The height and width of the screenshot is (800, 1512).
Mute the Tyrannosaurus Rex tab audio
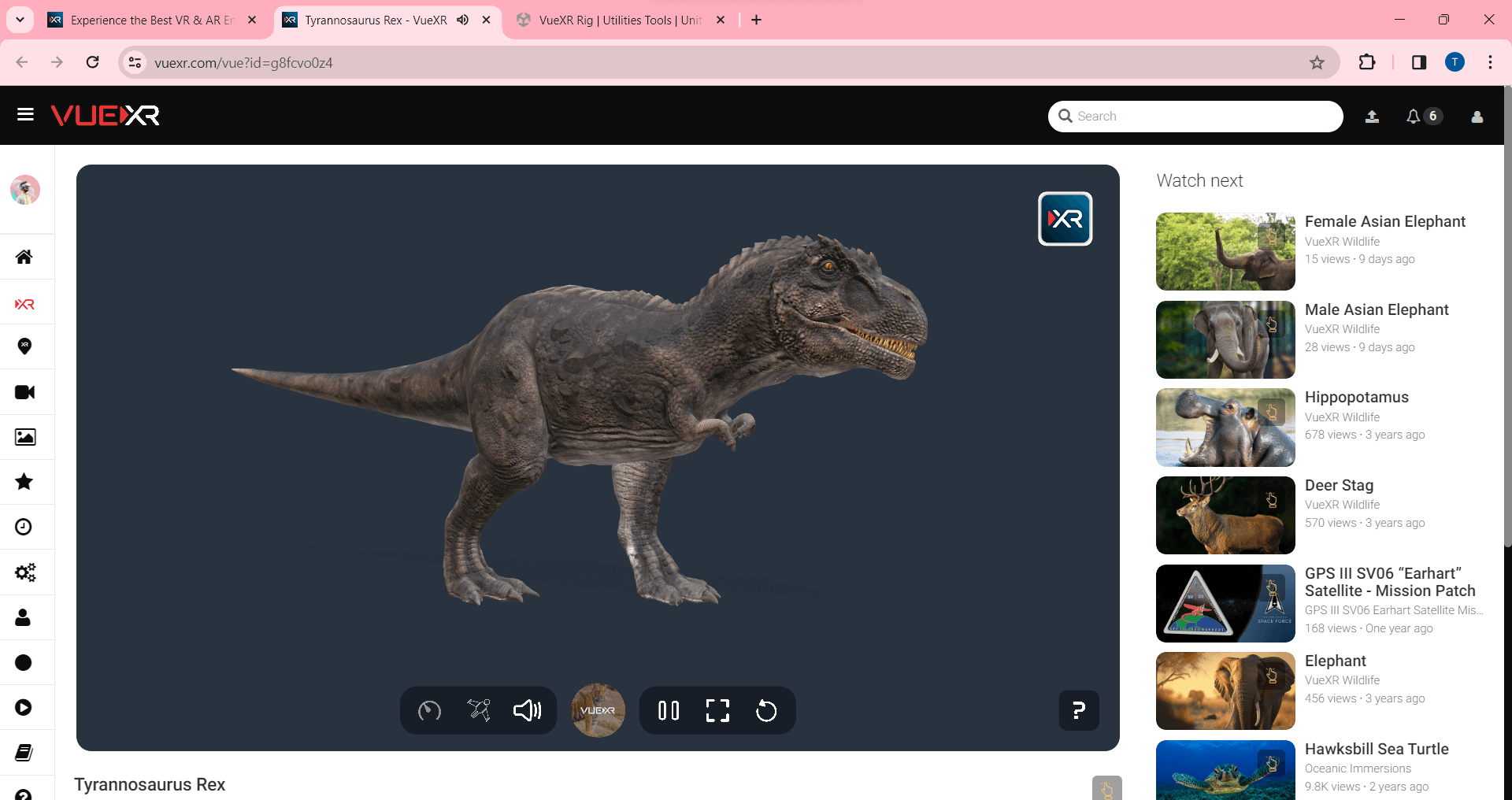point(463,20)
